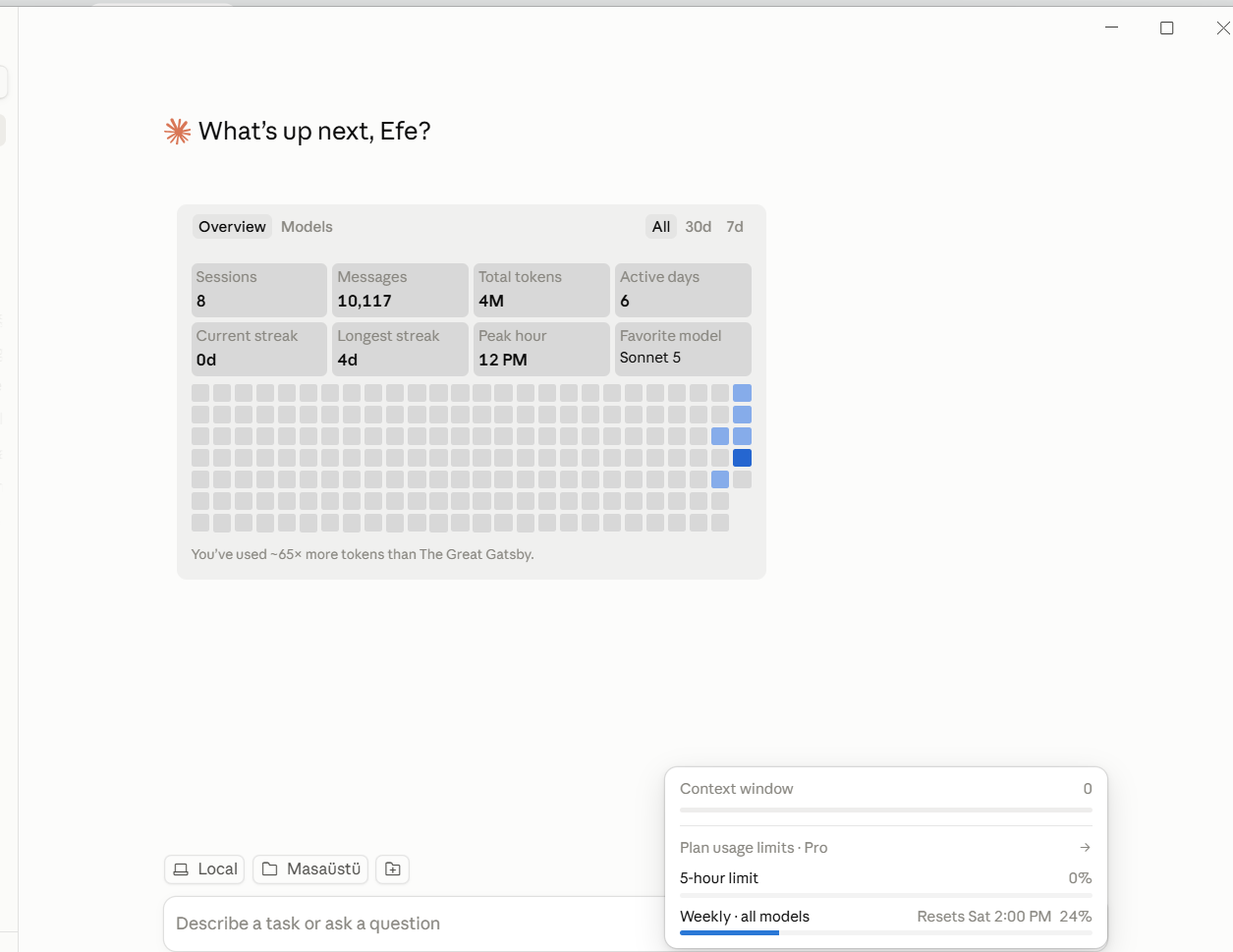Click the Favorite model Sonnet 5 card
The width and height of the screenshot is (1233, 952).
click(683, 348)
